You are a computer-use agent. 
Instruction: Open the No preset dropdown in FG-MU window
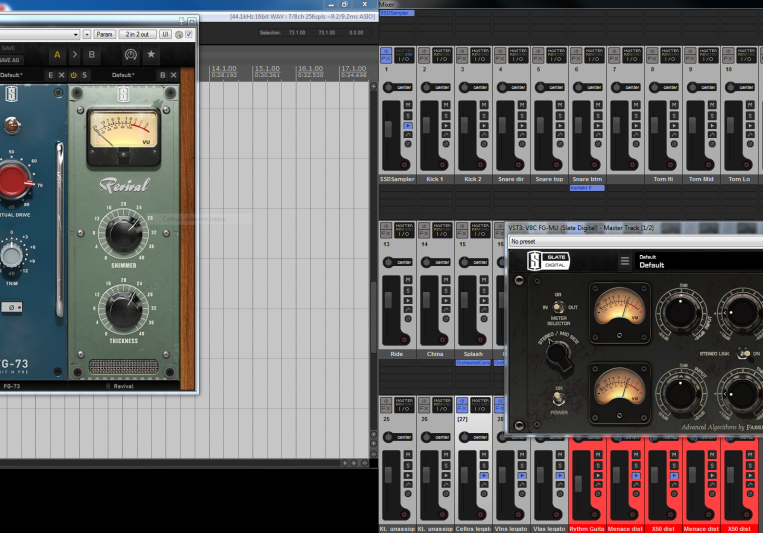point(636,241)
